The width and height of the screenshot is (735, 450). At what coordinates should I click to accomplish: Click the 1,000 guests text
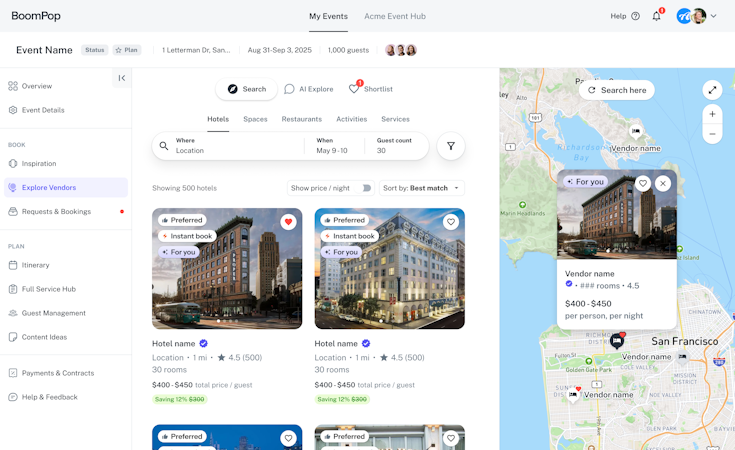[x=348, y=50]
